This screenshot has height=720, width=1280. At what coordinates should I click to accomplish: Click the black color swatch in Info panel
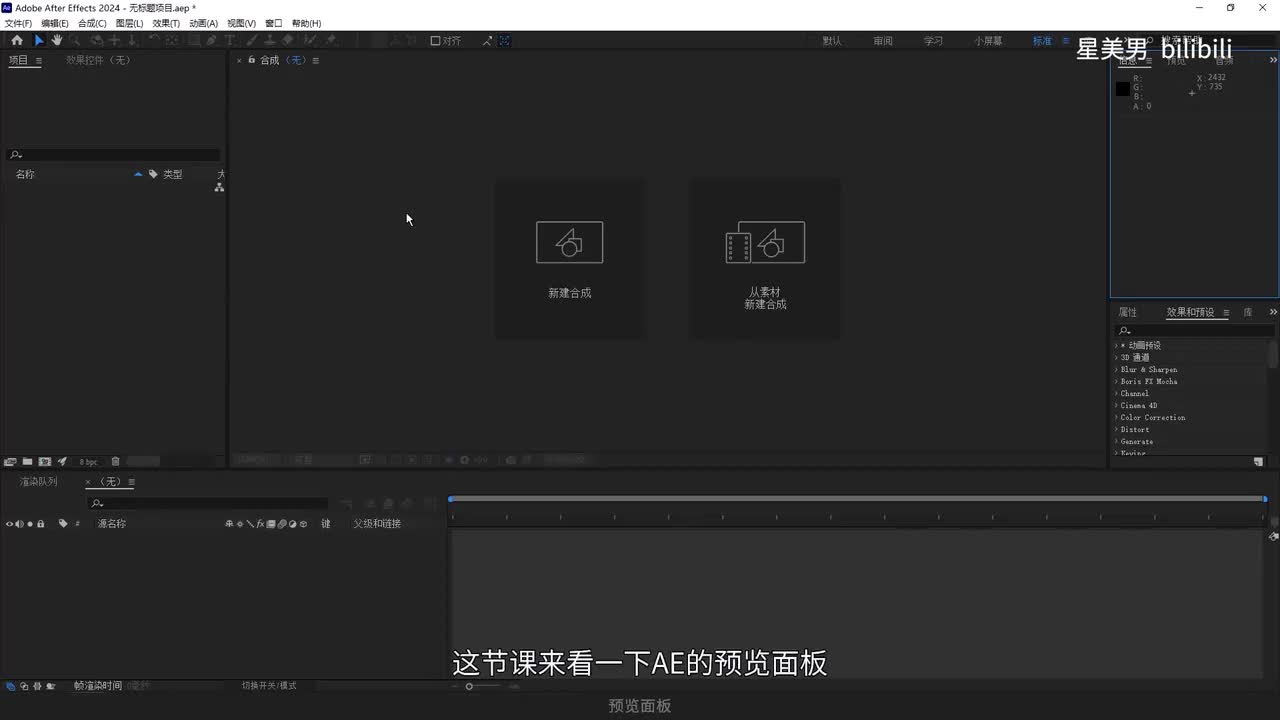(1123, 89)
